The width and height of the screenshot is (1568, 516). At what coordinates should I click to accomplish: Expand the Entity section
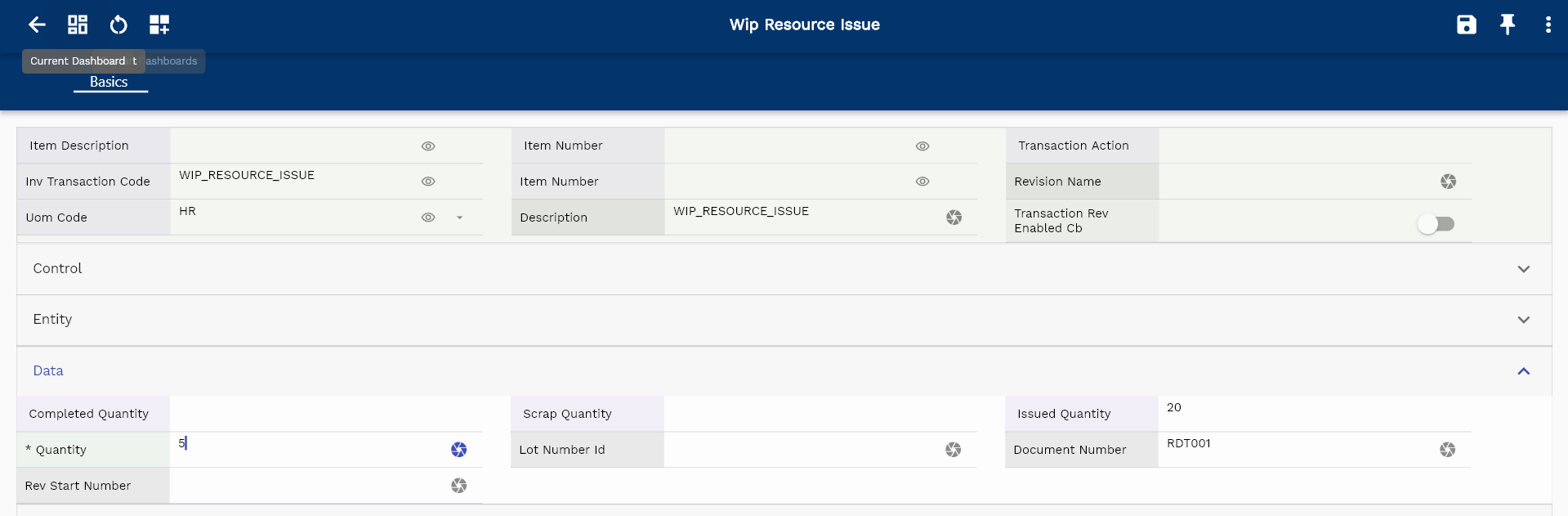coord(1523,320)
